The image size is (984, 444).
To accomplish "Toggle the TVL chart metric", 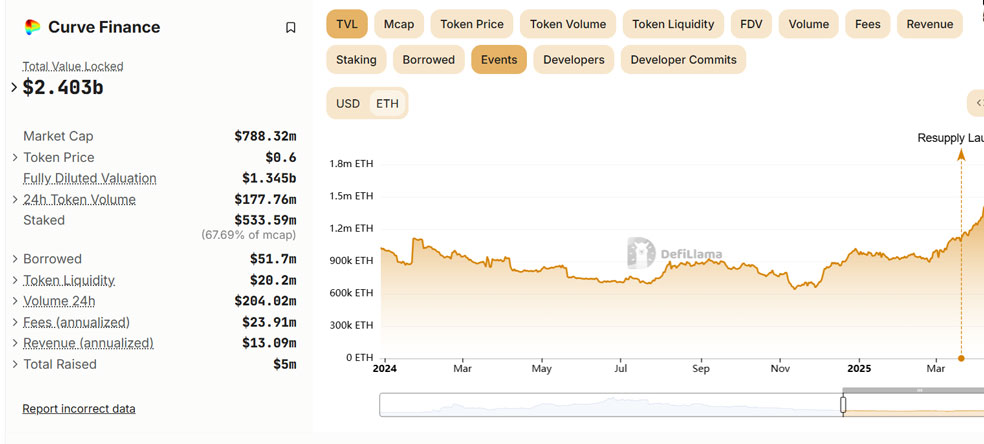I will 346,24.
